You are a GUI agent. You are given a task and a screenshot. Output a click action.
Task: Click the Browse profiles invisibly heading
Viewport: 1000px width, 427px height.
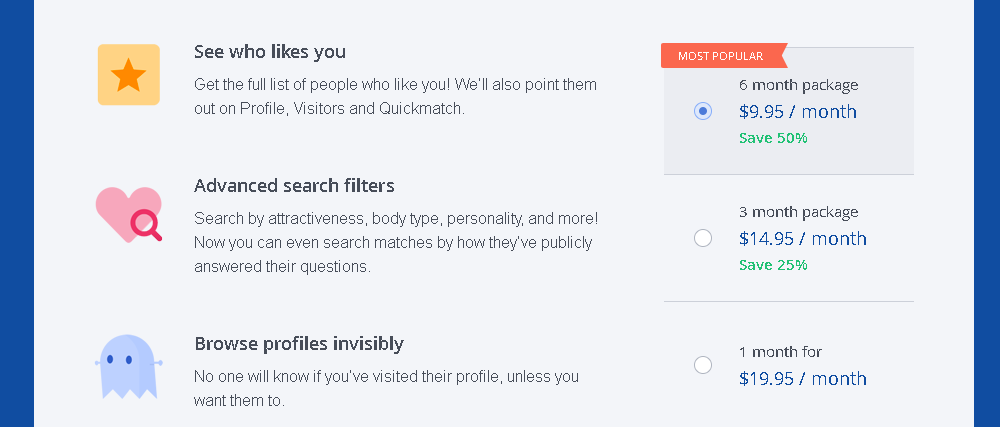click(x=299, y=344)
